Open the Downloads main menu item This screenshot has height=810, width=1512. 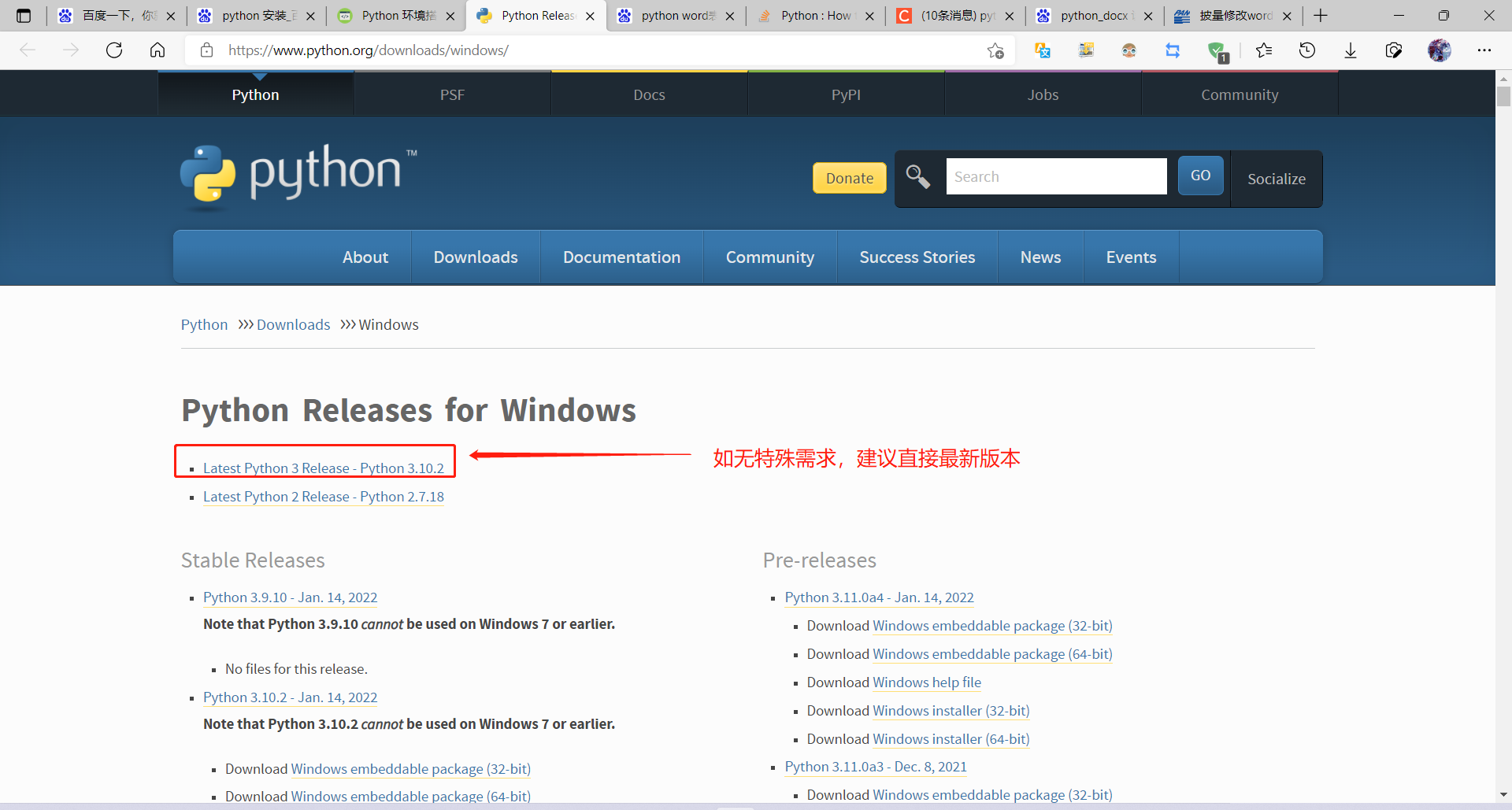[x=476, y=257]
